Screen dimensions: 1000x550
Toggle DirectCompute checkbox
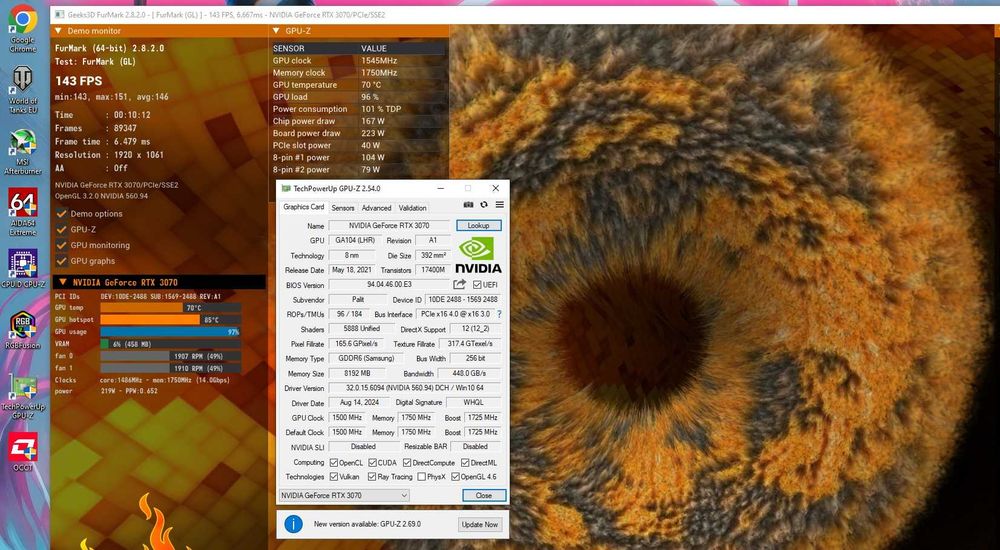(x=407, y=463)
